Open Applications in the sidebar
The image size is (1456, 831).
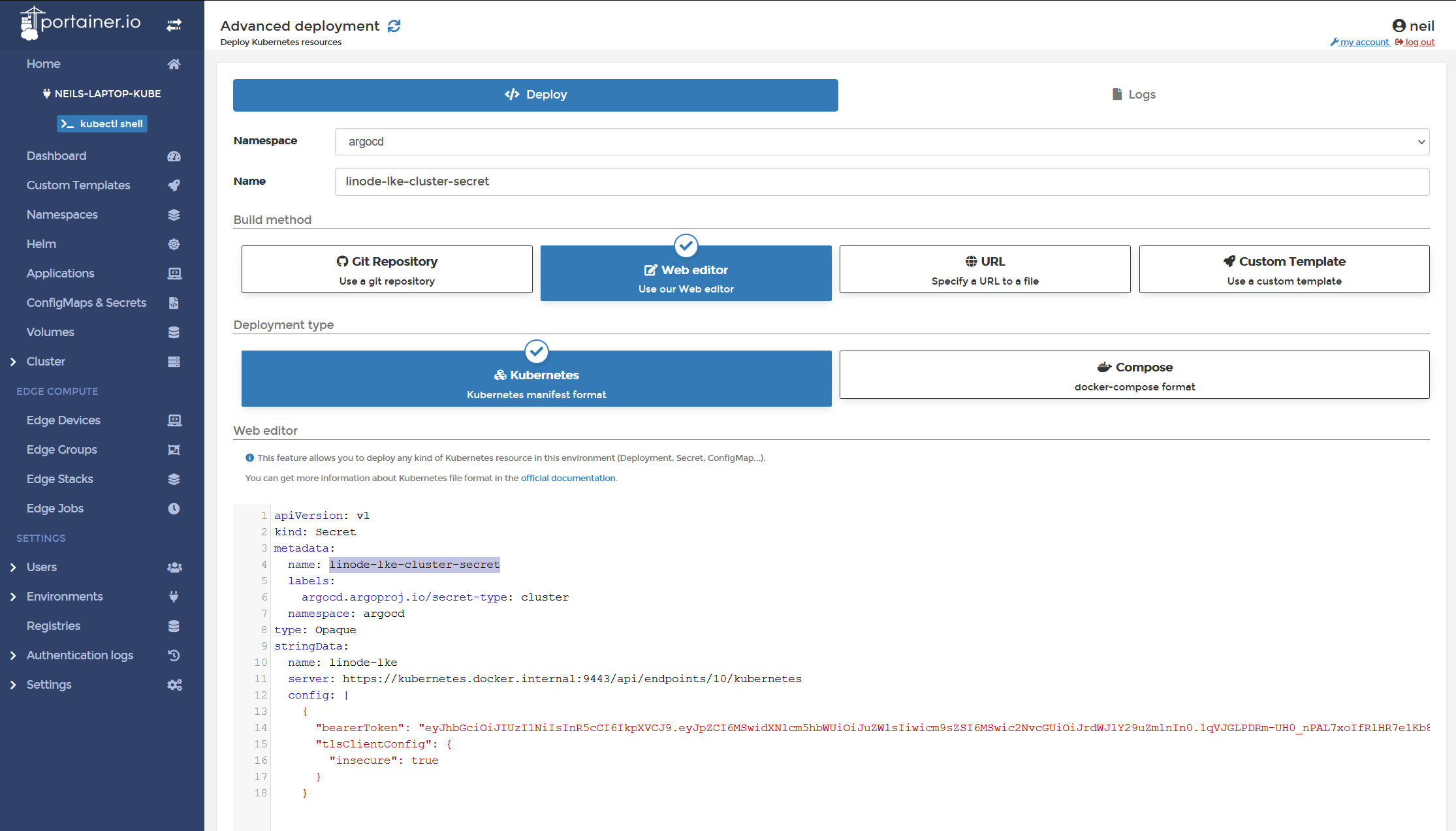tap(60, 274)
